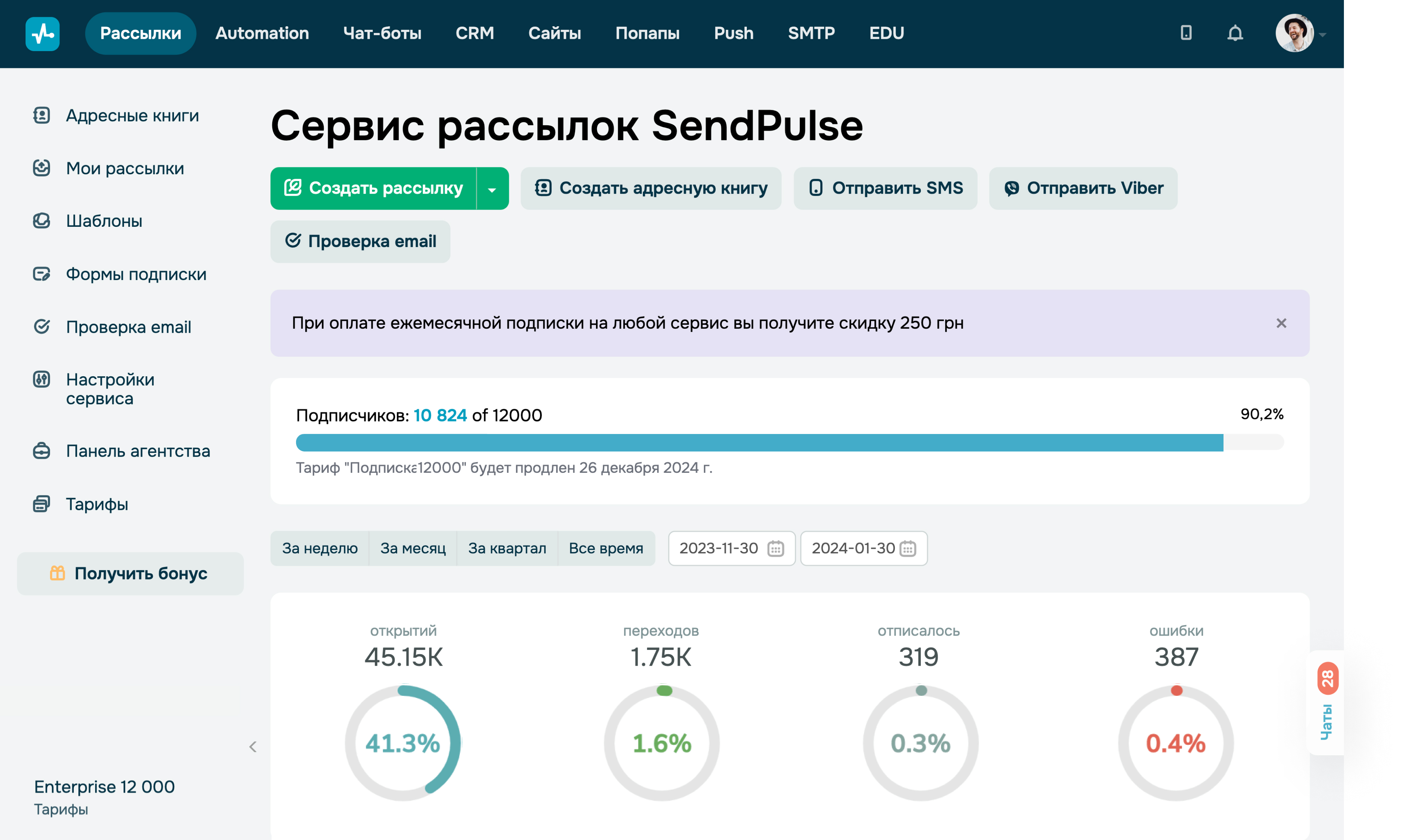1402x840 pixels.
Task: Close the discount banner with X
Action: pos(1281,323)
